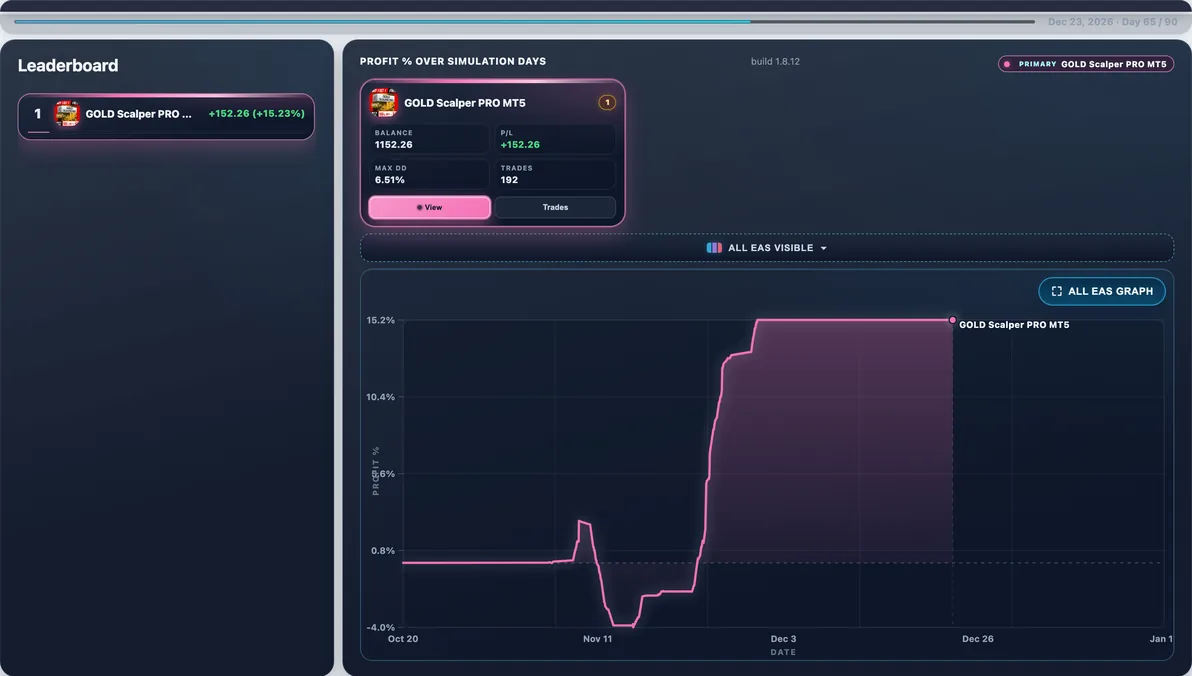Click the Dec 3 x-axis date label
1192x676 pixels.
click(784, 639)
